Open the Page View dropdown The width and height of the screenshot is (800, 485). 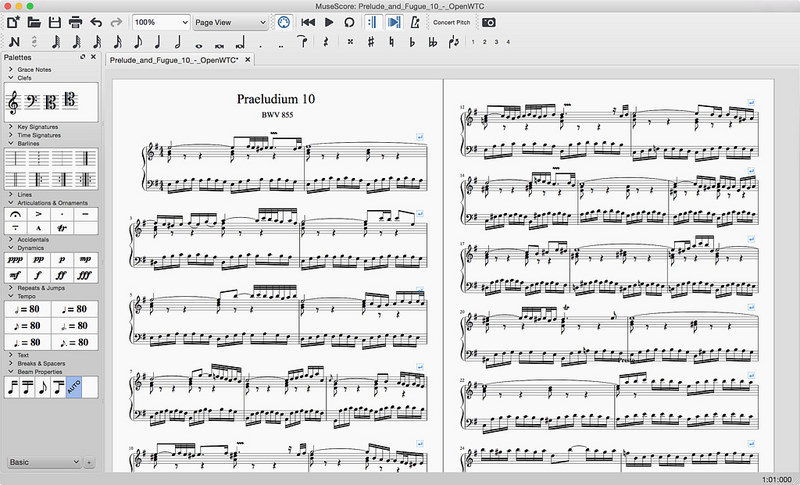click(x=231, y=22)
